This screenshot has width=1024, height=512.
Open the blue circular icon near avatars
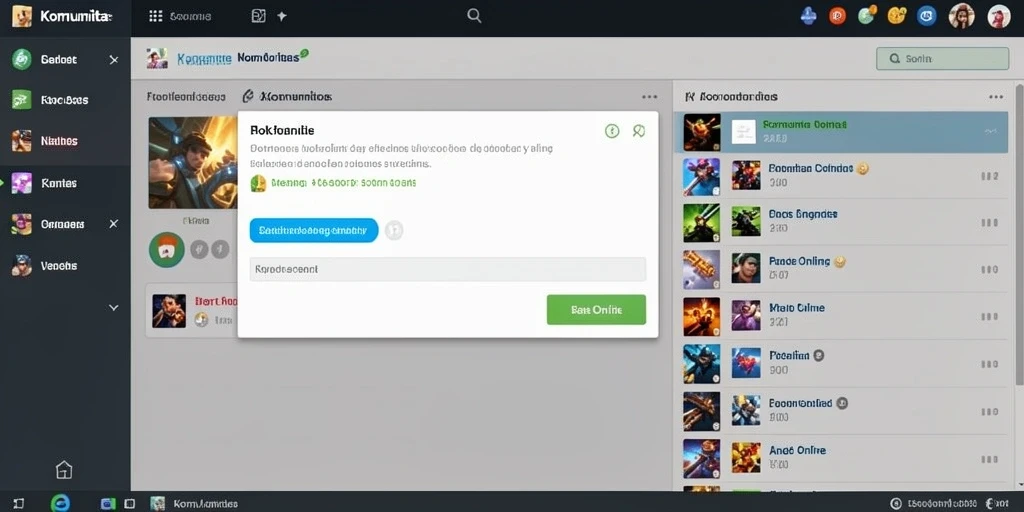tap(927, 16)
